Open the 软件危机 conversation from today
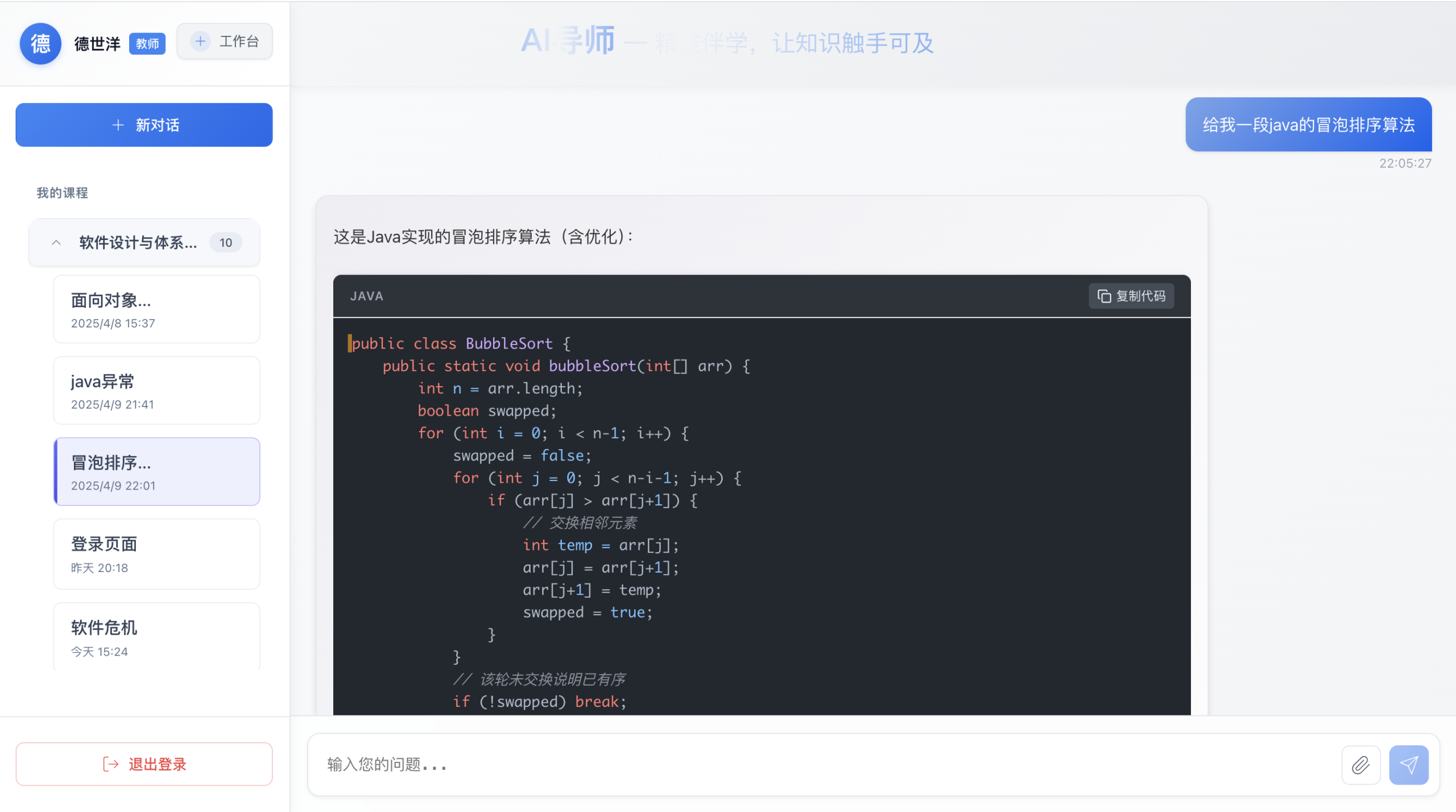This screenshot has width=1456, height=812. pyautogui.click(x=156, y=636)
